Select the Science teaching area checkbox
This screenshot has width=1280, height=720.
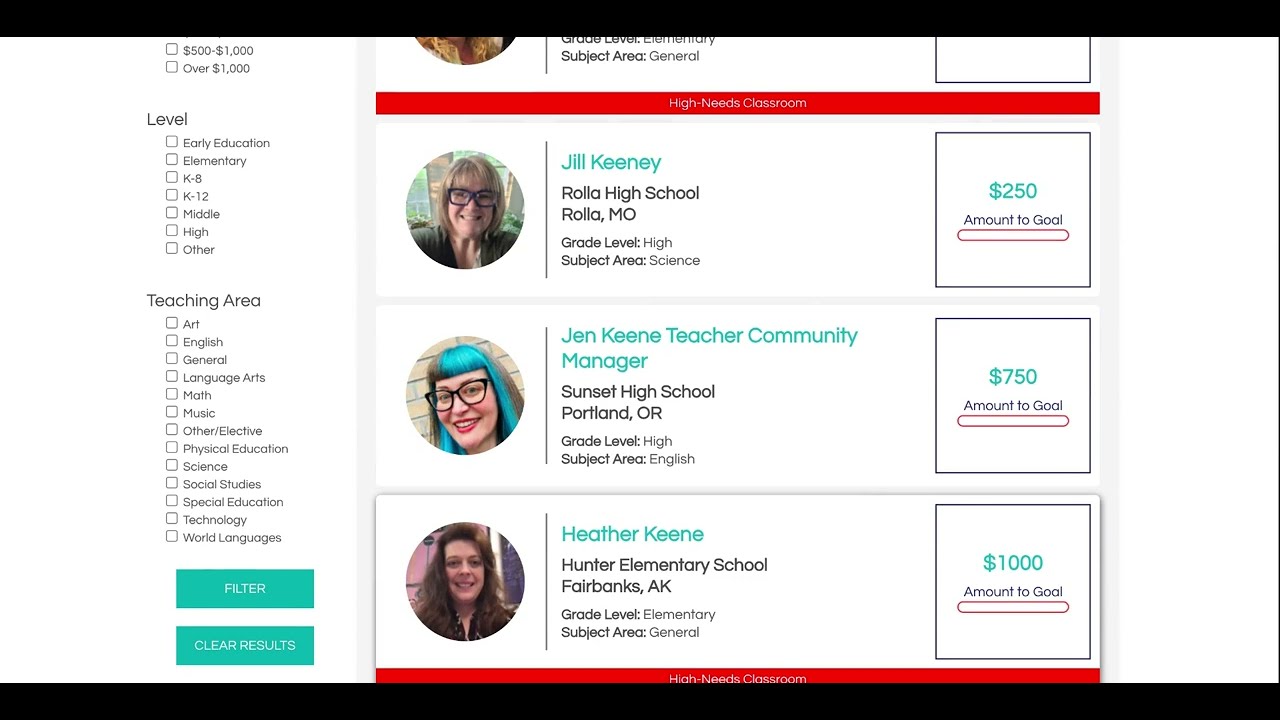[172, 465]
